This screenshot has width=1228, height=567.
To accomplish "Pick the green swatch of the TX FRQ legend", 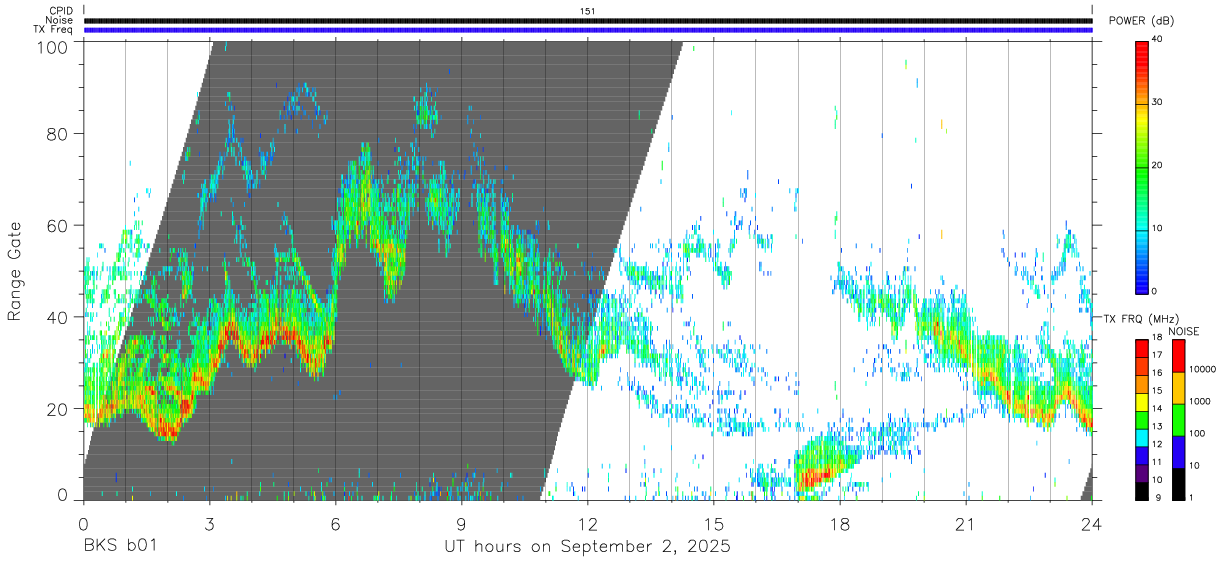I will [x=1143, y=420].
